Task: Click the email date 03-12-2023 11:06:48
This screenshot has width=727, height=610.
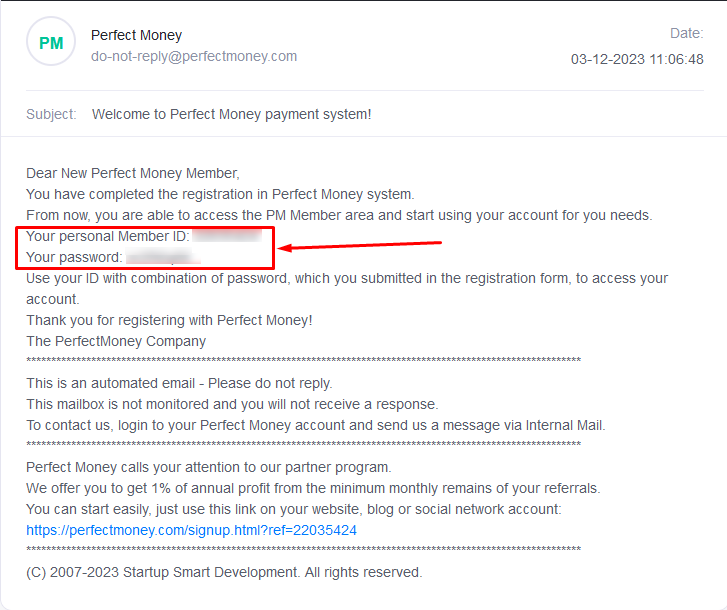Action: [637, 59]
